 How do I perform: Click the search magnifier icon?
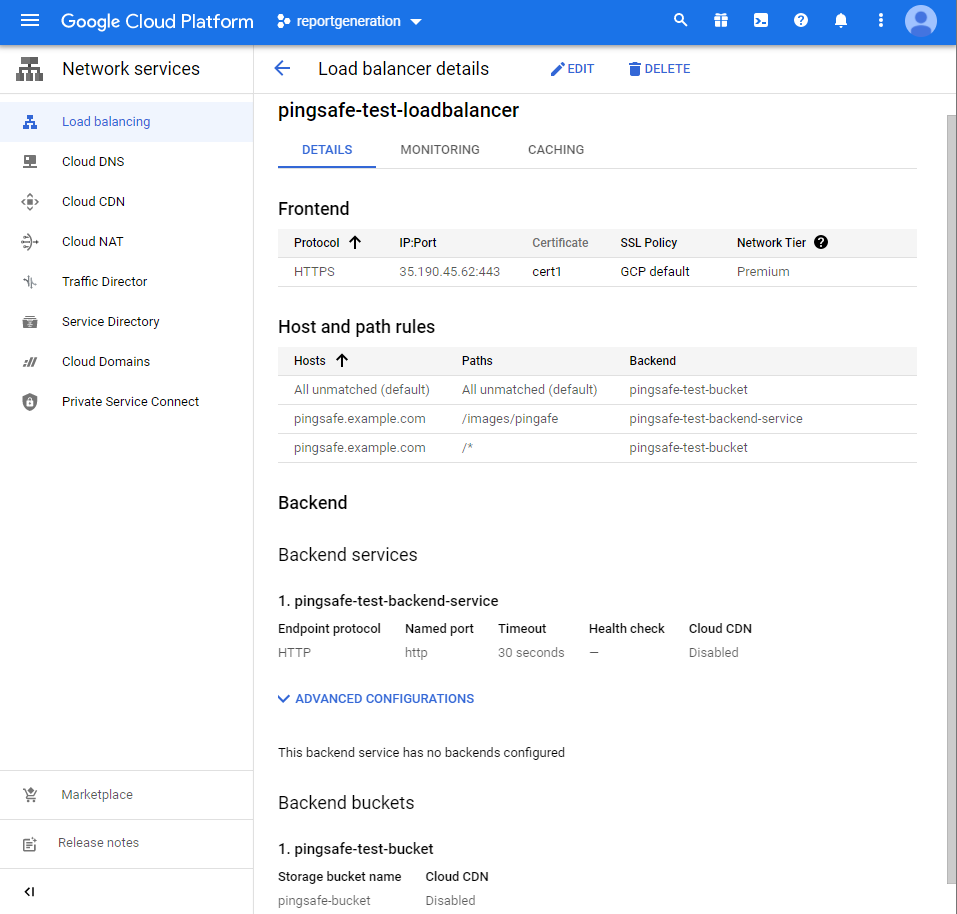681,21
